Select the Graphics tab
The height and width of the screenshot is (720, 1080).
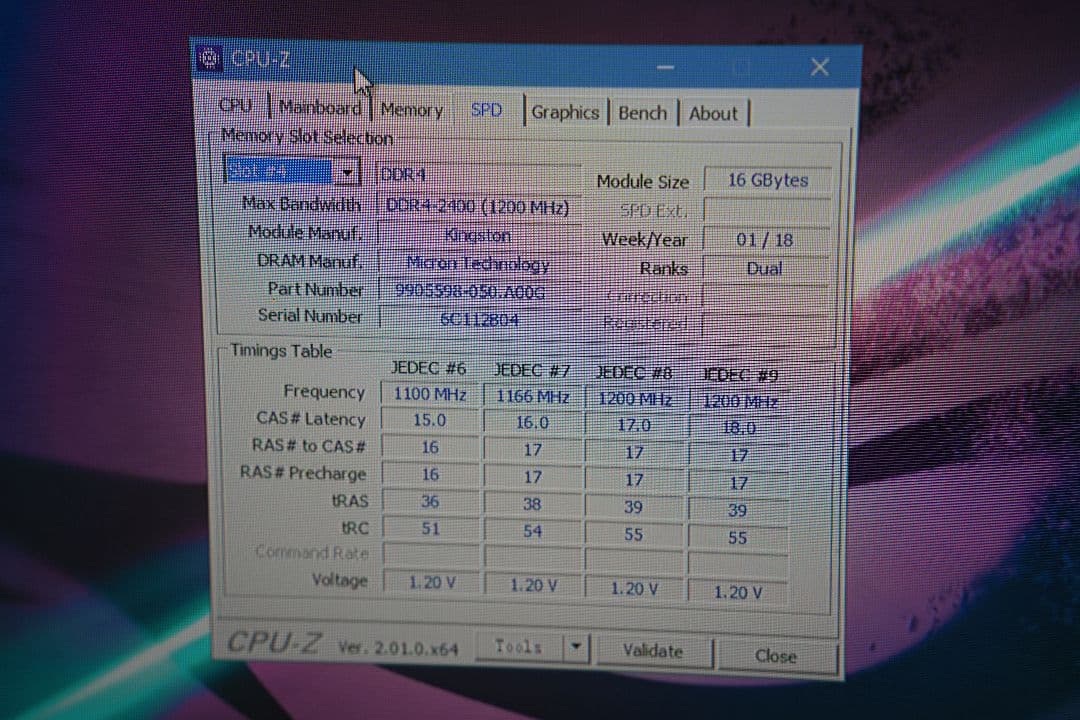[565, 113]
